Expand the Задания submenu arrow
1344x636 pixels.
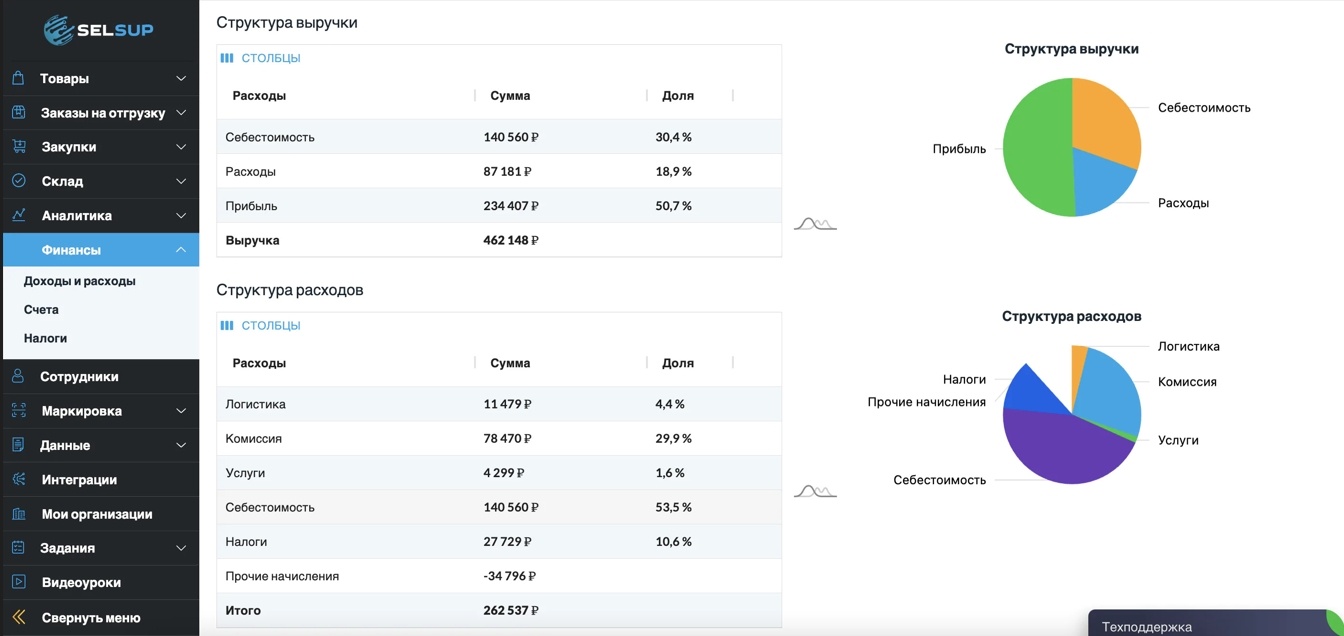coord(181,548)
